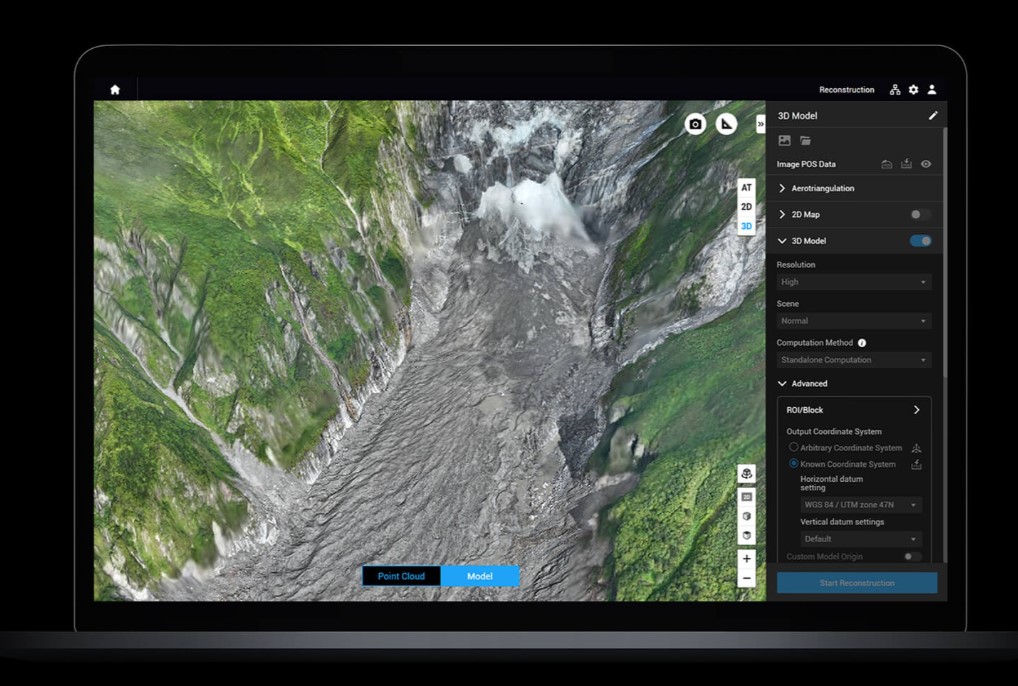Toggle Image POS Data visibility eye icon
Screen dimensions: 1018x686
926,164
